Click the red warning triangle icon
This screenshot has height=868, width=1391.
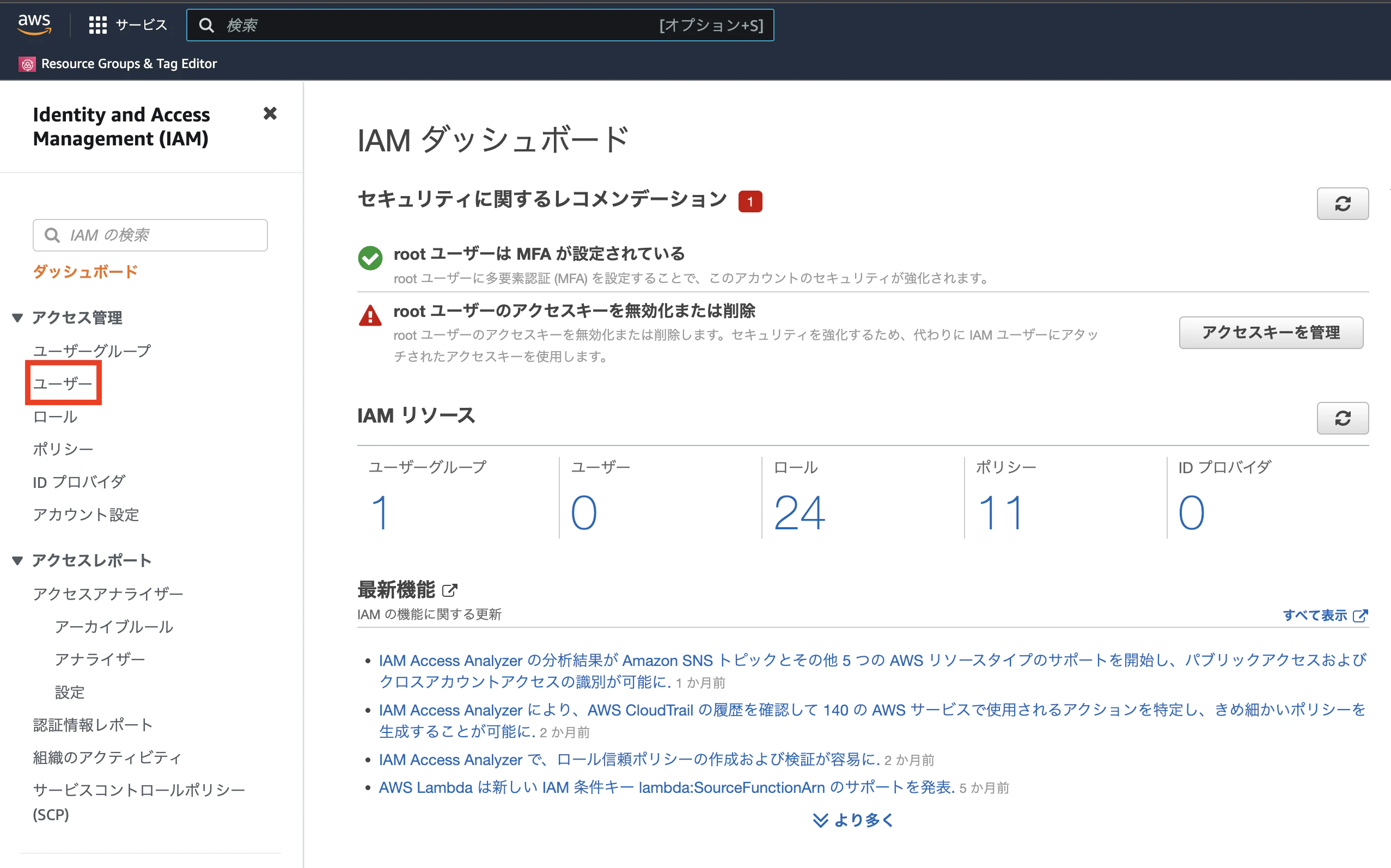point(370,316)
